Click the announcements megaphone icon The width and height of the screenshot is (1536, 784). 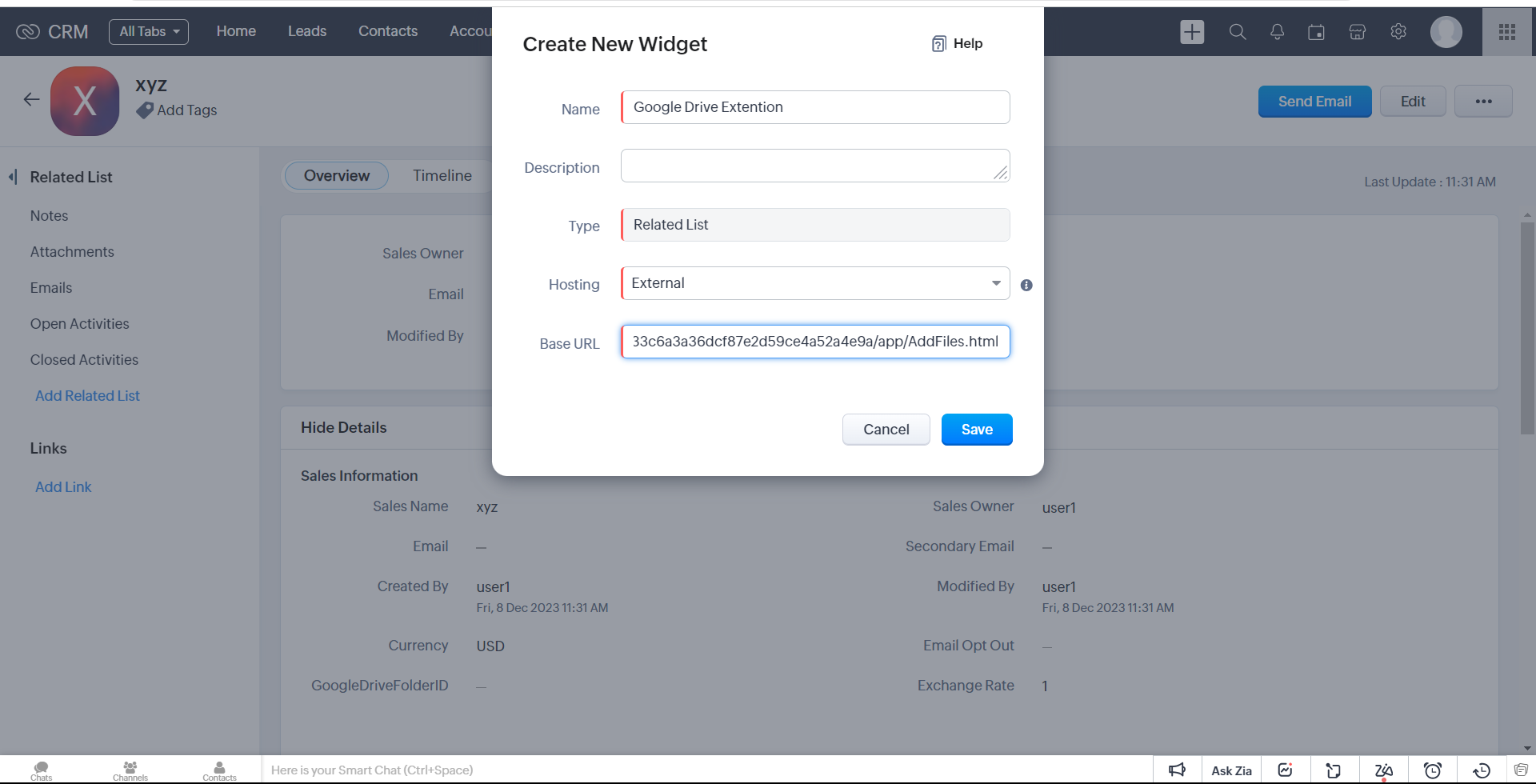[x=1177, y=770]
